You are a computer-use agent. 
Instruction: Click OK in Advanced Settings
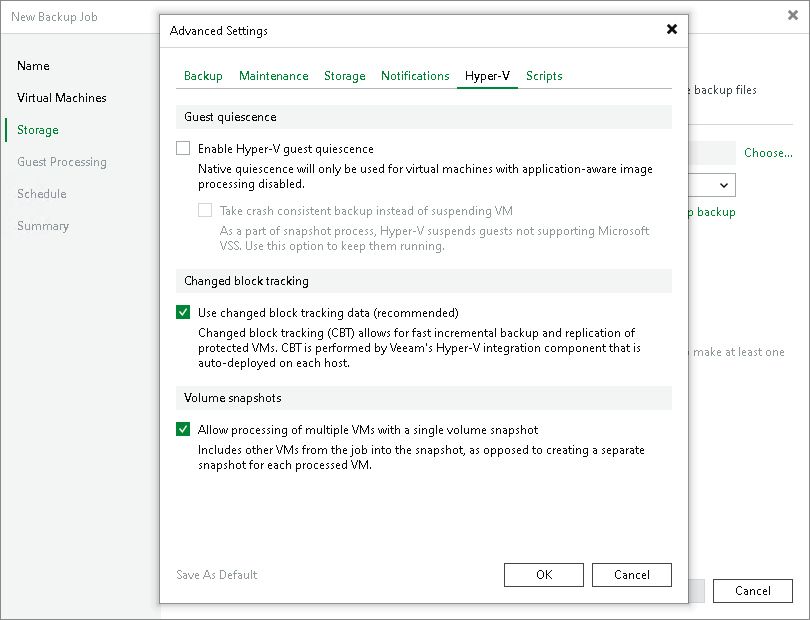coord(544,575)
